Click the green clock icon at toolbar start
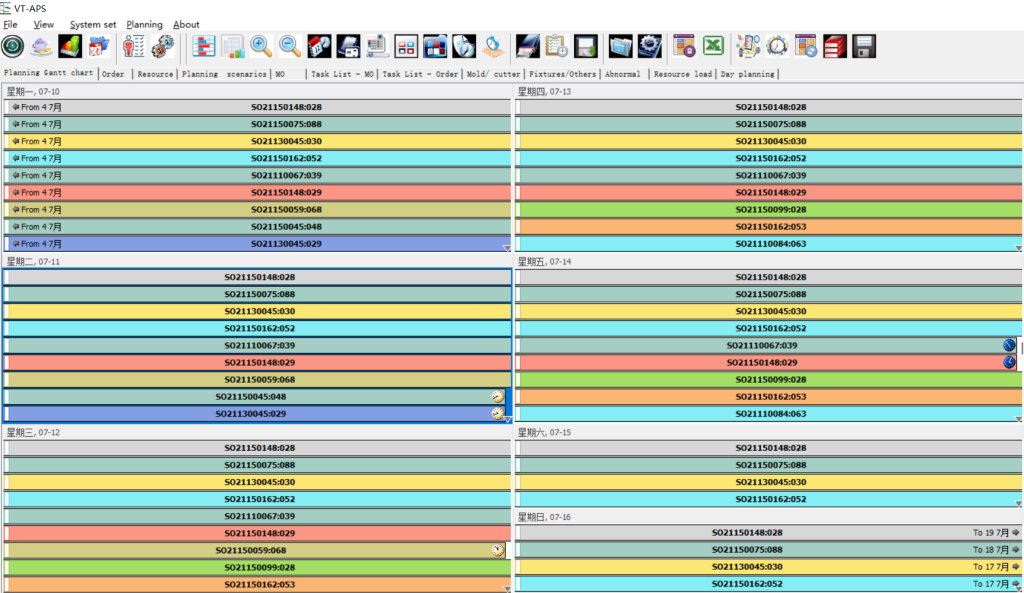The height and width of the screenshot is (593, 1024). tap(14, 46)
